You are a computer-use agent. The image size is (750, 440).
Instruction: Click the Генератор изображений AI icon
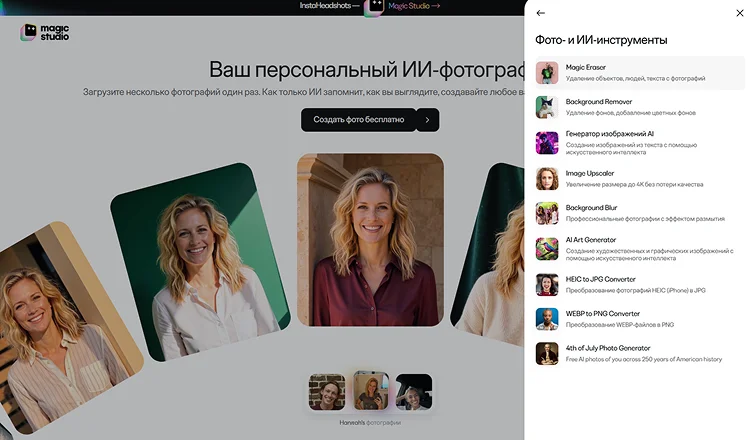[x=547, y=143]
